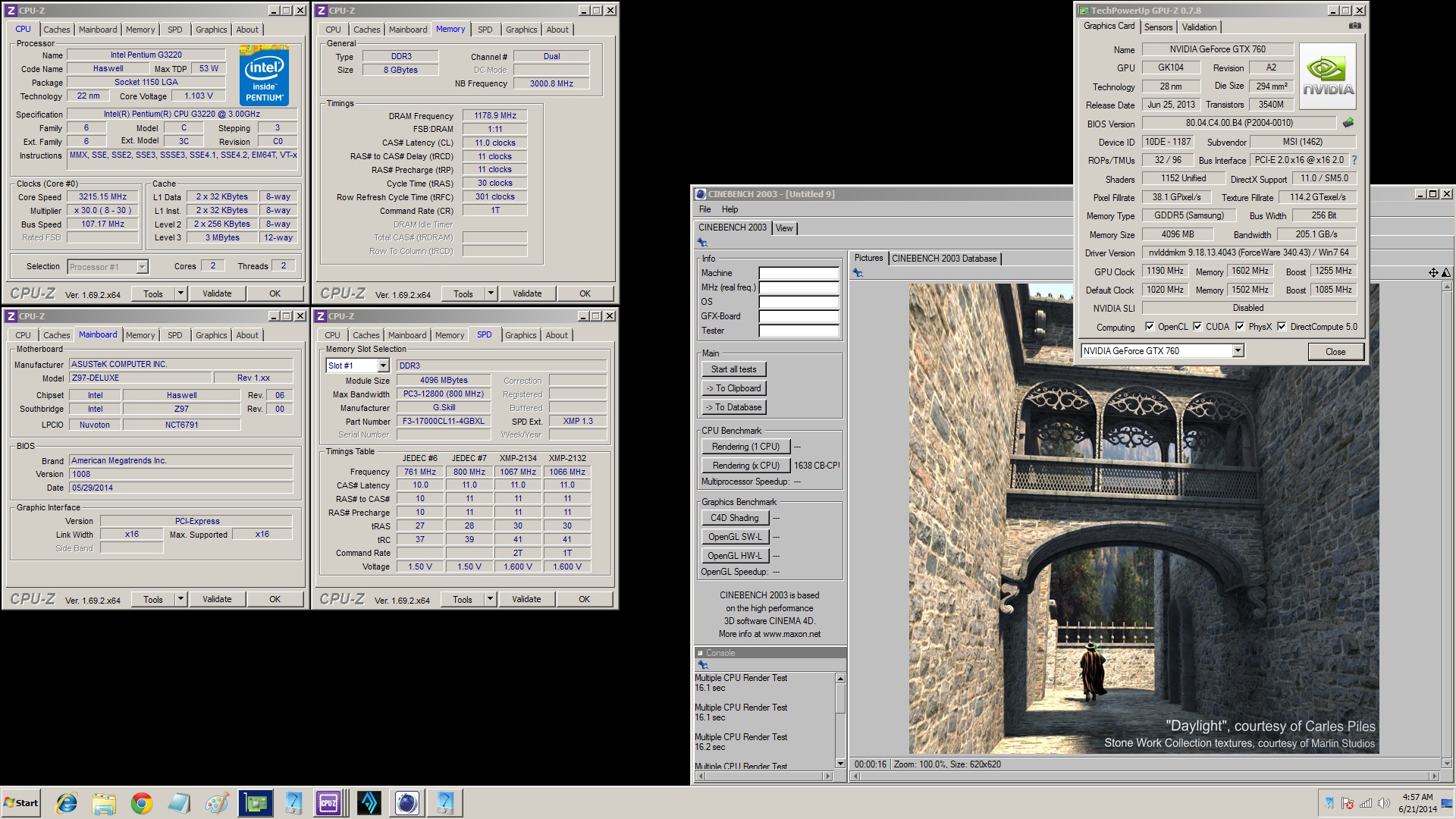Click the Cinebench picture view vertical scrollbar
Viewport: 1456px width, 819px height.
coord(1446,526)
